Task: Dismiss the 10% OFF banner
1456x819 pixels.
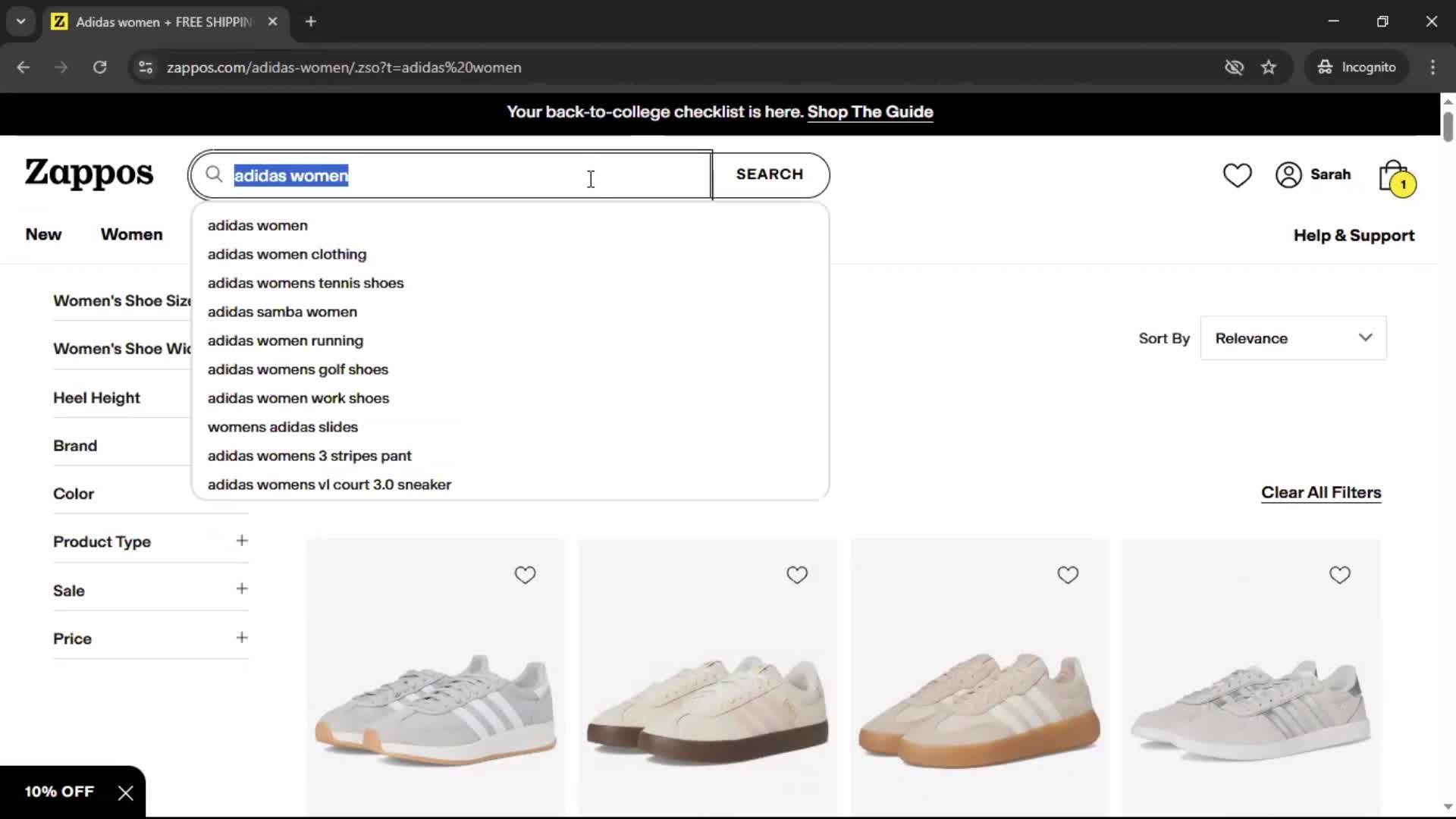Action: tap(126, 793)
